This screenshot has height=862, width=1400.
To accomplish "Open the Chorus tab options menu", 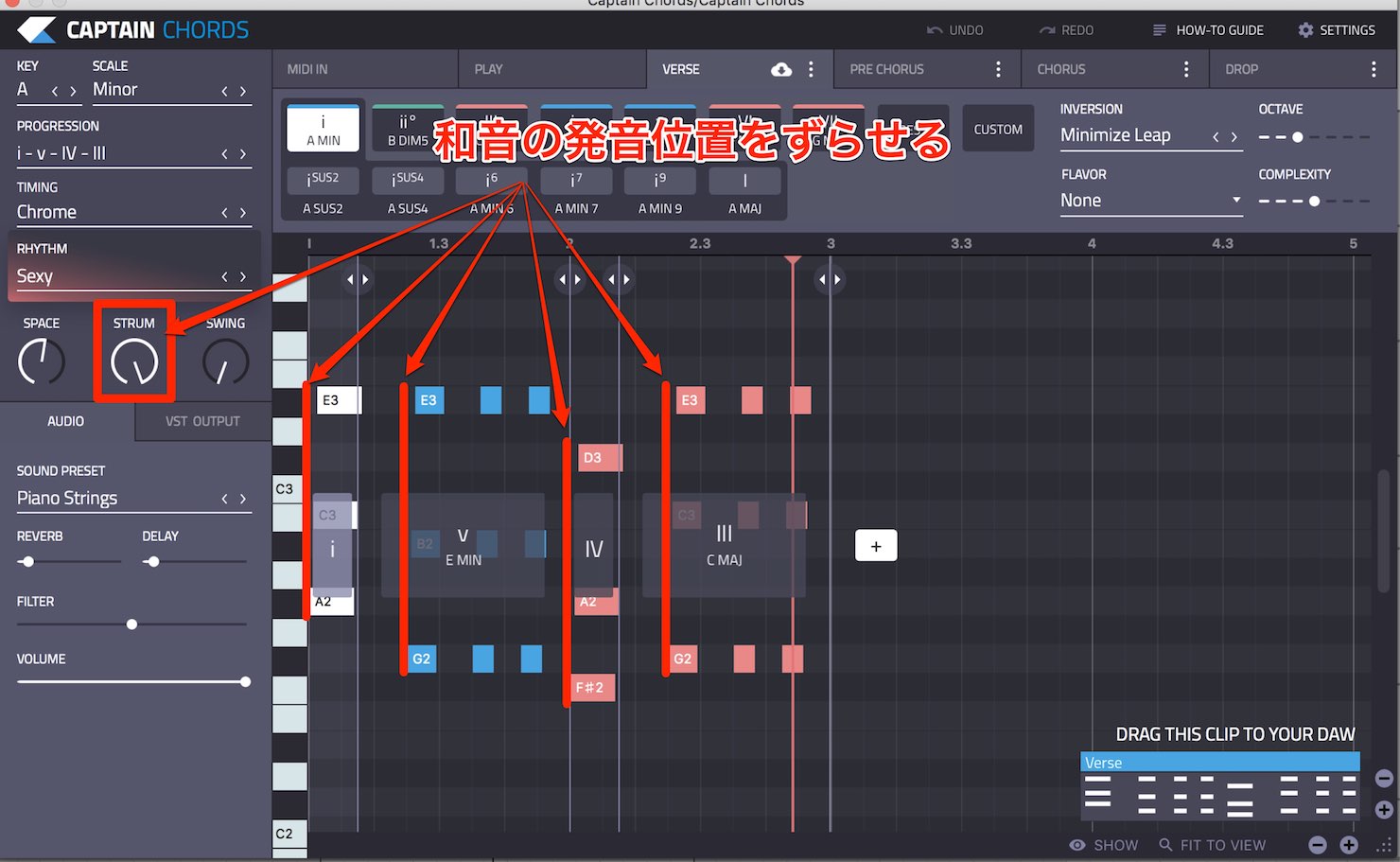I will [1186, 69].
